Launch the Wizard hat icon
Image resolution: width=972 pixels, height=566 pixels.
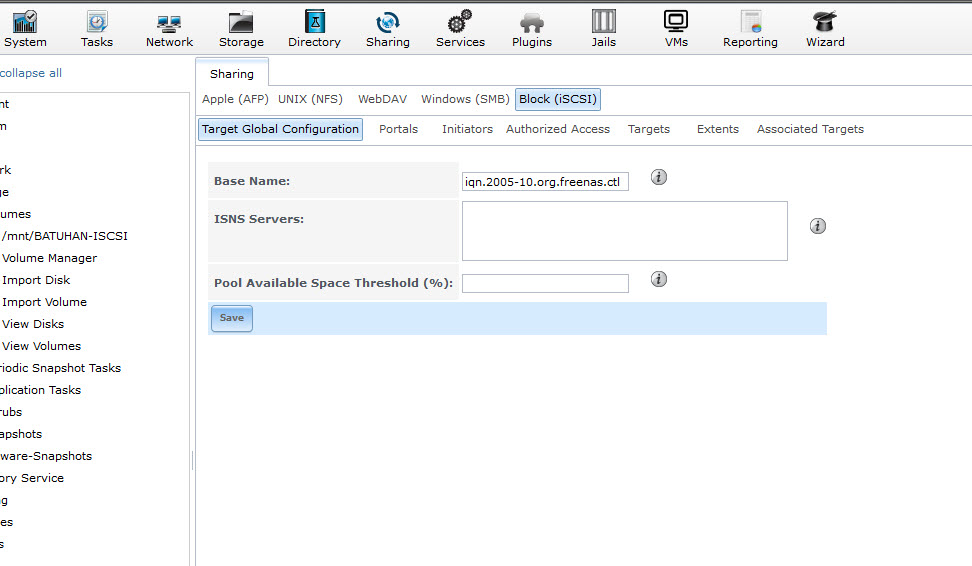pos(825,22)
